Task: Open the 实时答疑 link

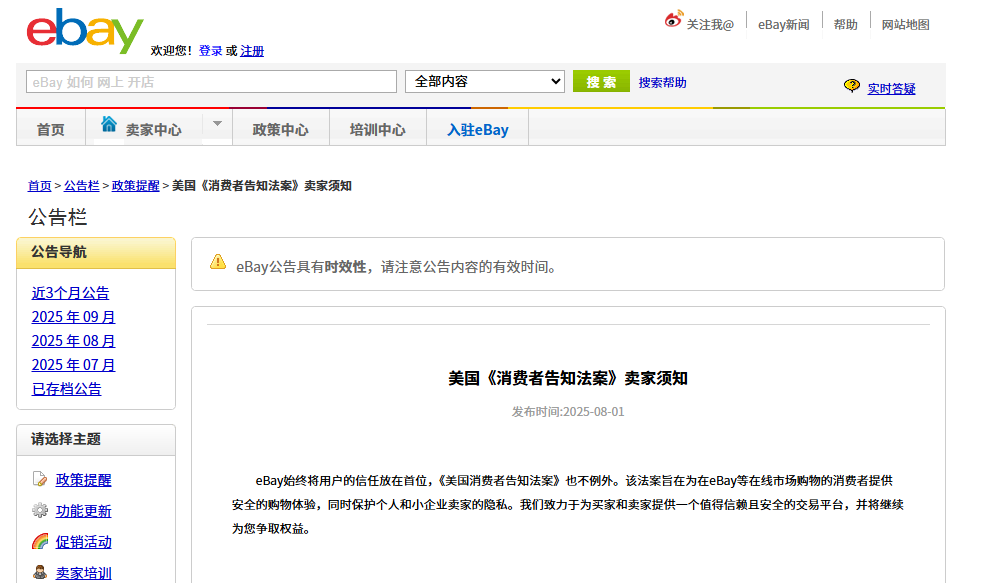Action: coord(891,88)
